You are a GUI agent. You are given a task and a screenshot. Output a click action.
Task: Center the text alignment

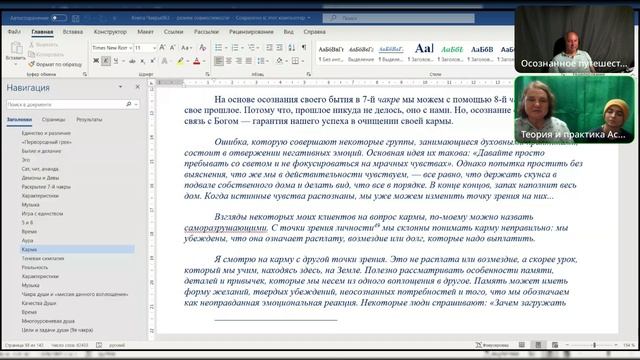coord(229,61)
